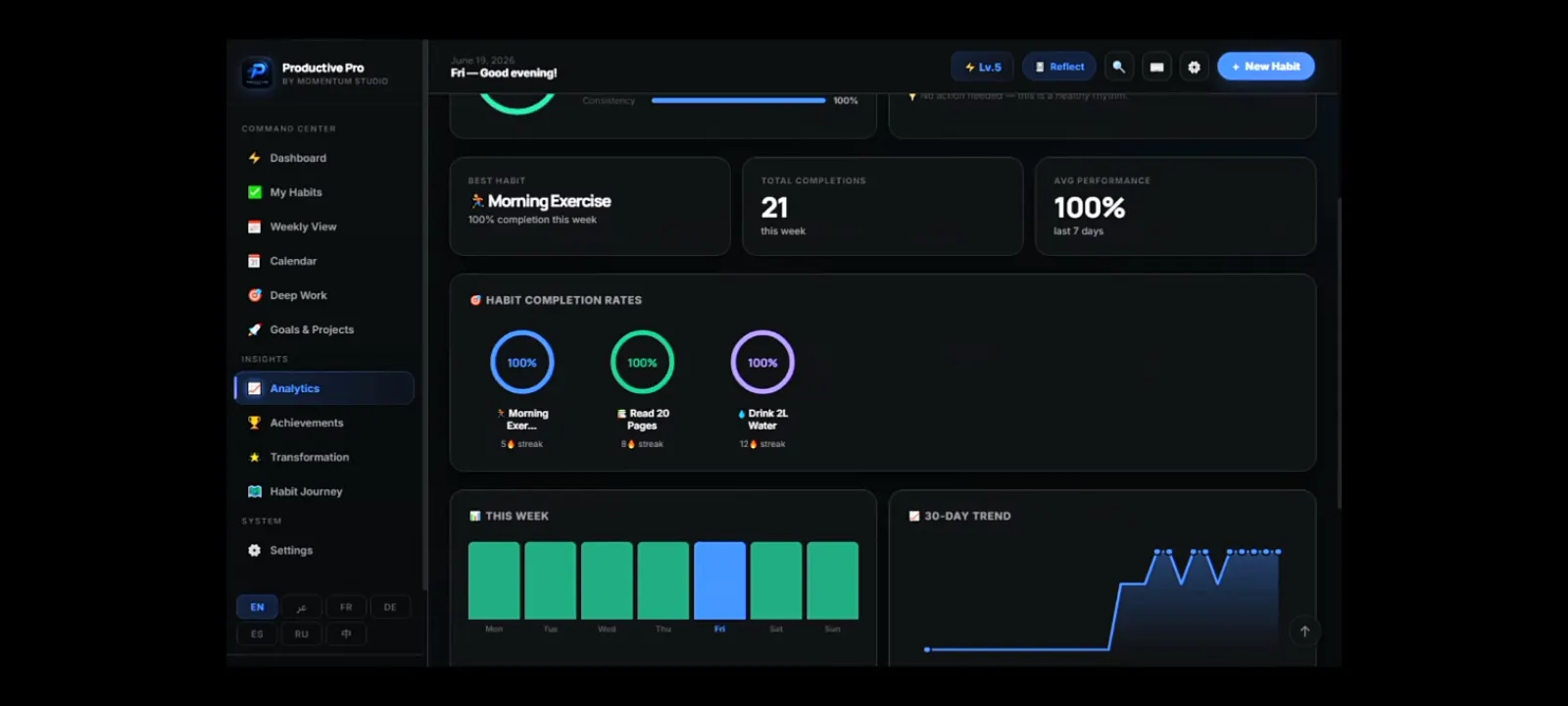Click the gear icon beside sidebar Settings
The image size is (1568, 706).
click(255, 550)
